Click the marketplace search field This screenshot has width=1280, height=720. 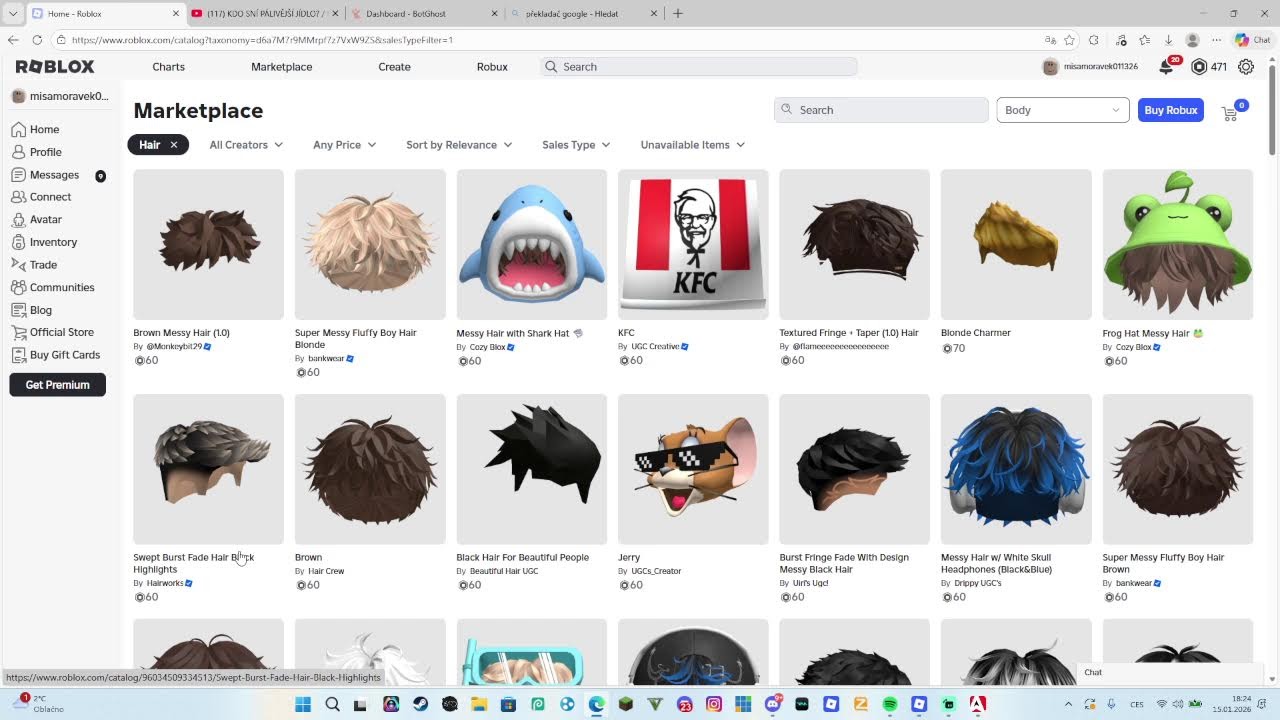coord(881,110)
